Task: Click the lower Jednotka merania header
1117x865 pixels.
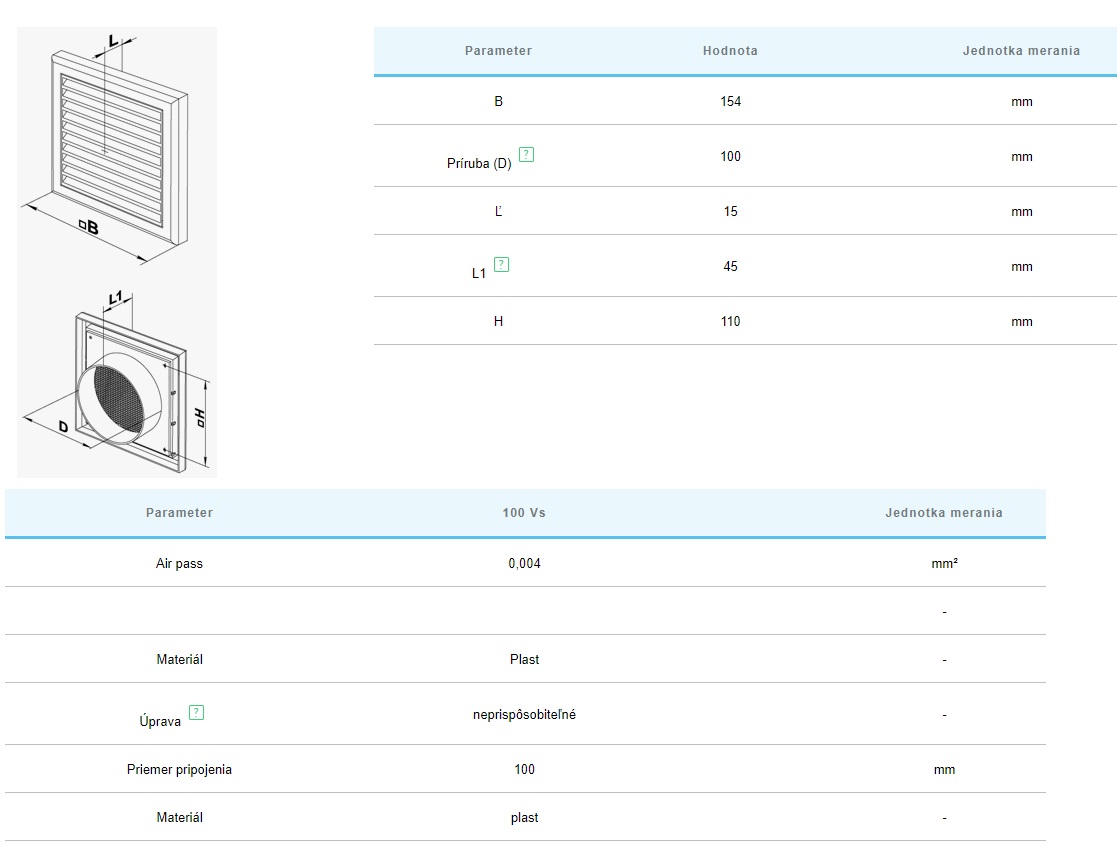Action: pos(943,513)
